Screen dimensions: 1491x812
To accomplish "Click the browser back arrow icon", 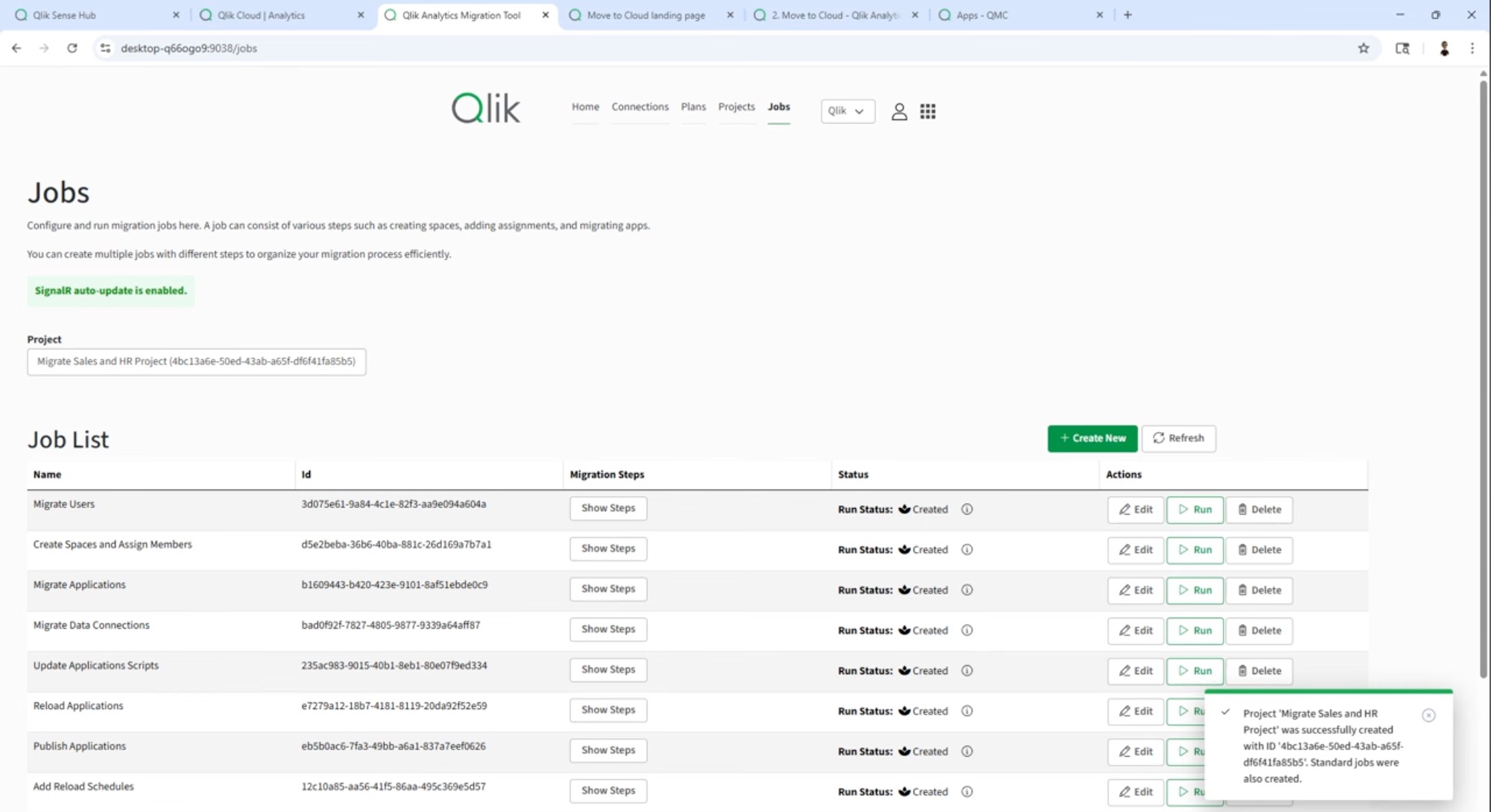I will click(16, 48).
